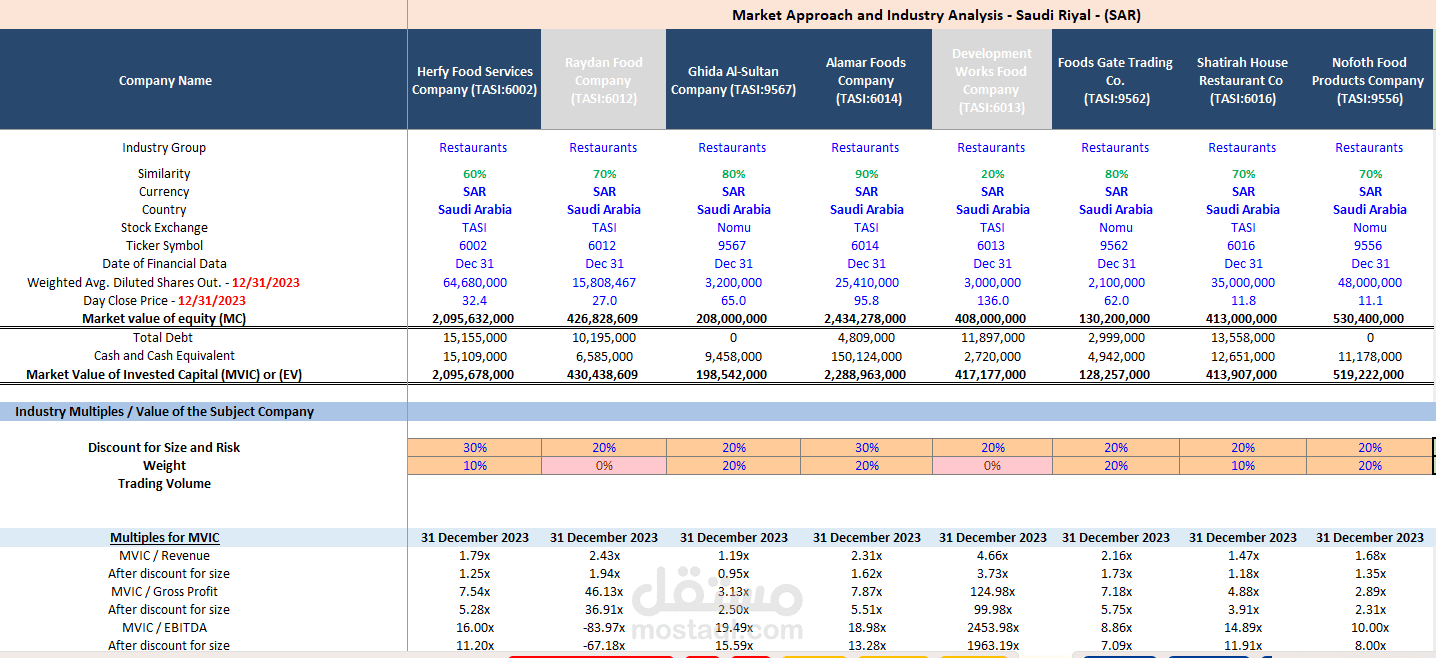The width and height of the screenshot is (1436, 658).
Task: Select Nofoth after-discount revenue multiple 1.35x
Action: click(x=1368, y=574)
